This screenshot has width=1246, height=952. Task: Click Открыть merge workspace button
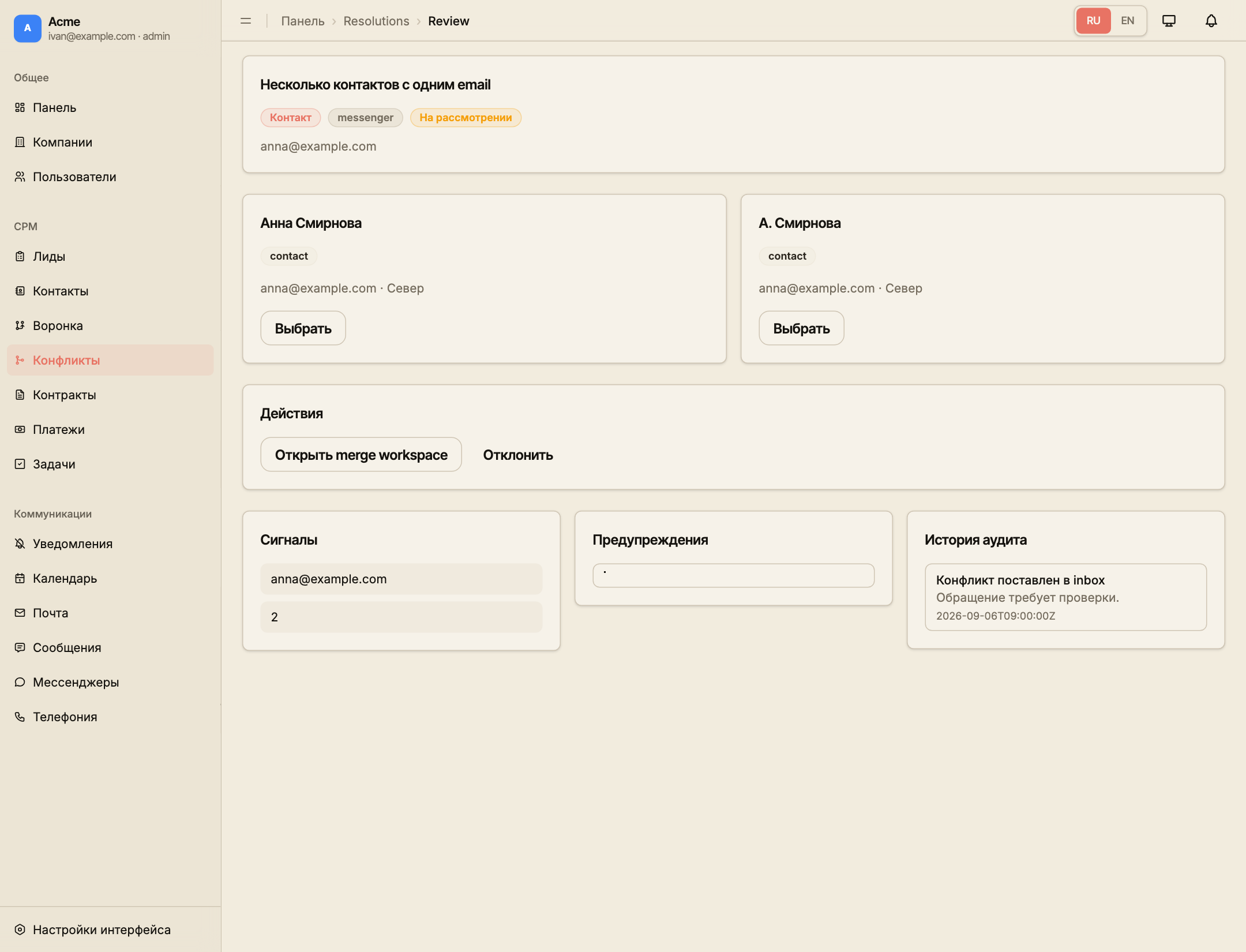click(x=361, y=455)
